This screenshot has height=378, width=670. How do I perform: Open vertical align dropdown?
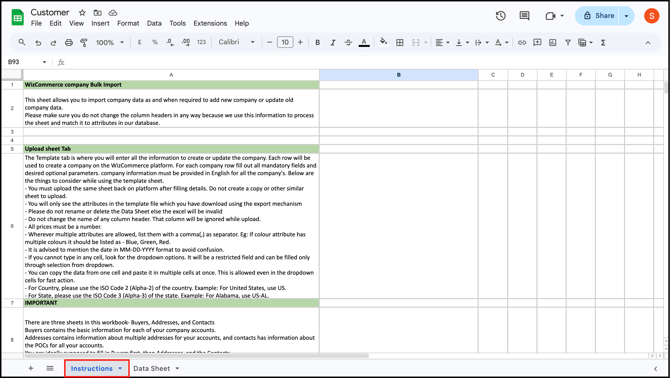(462, 42)
